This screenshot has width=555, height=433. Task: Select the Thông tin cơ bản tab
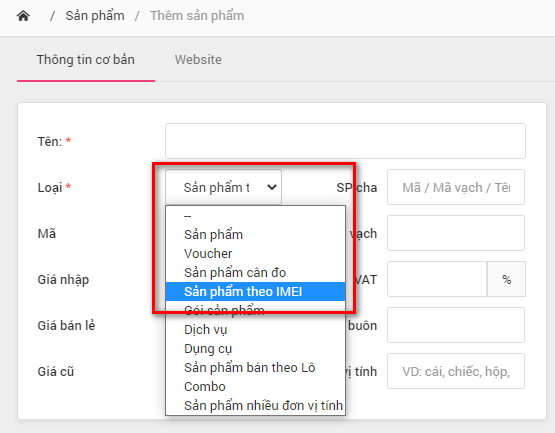pos(86,59)
